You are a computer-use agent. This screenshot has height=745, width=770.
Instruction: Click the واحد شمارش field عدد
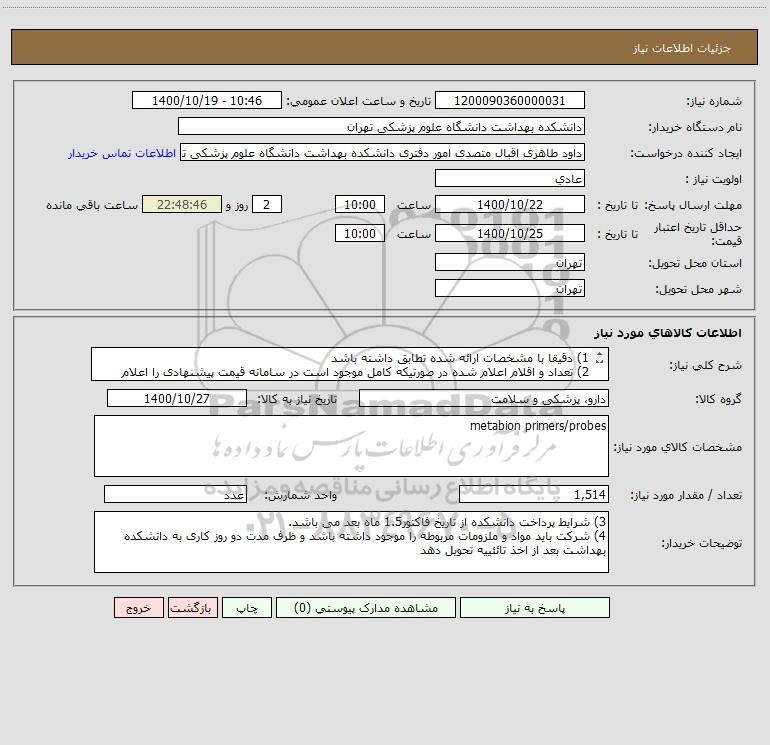click(x=175, y=495)
